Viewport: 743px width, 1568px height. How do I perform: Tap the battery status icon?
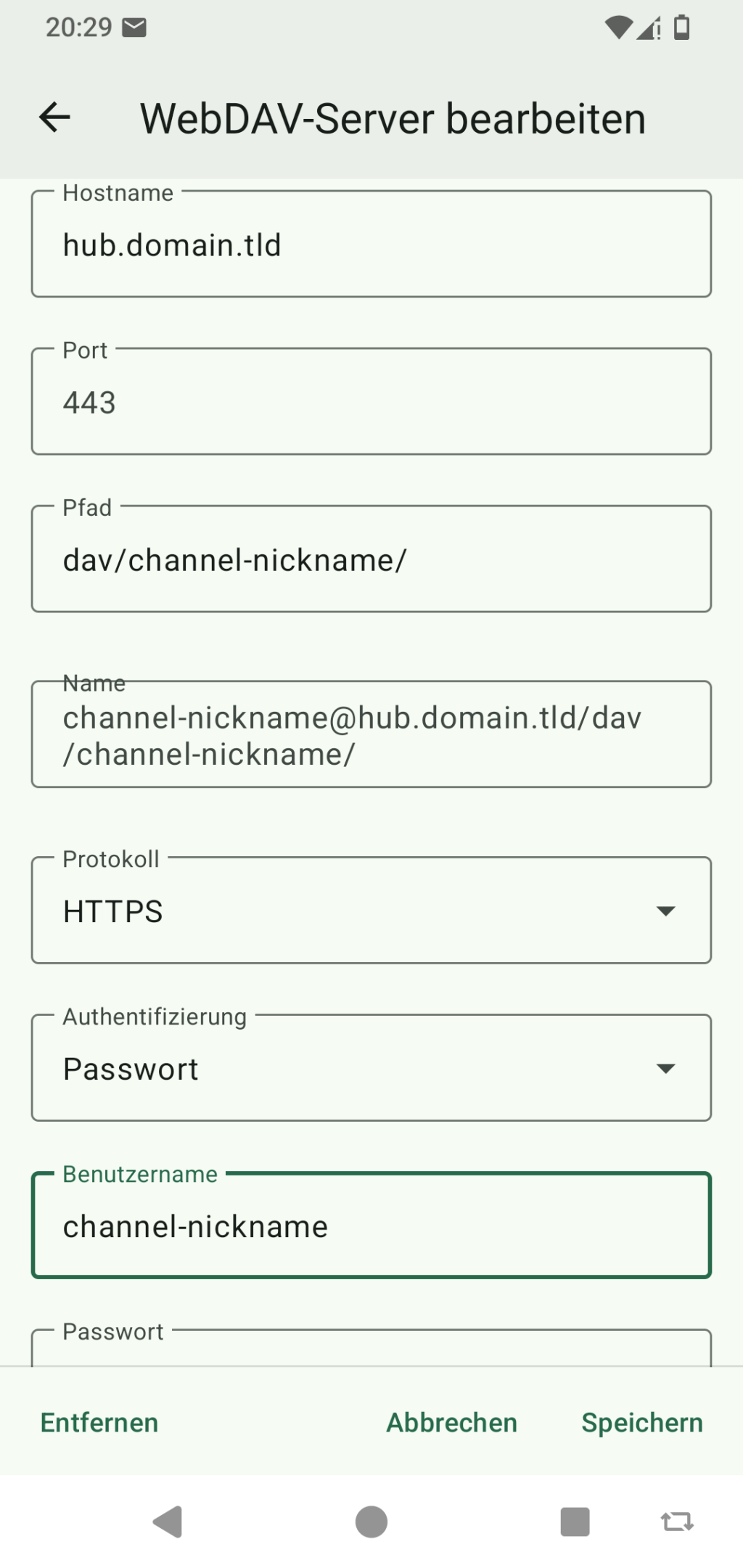681,28
